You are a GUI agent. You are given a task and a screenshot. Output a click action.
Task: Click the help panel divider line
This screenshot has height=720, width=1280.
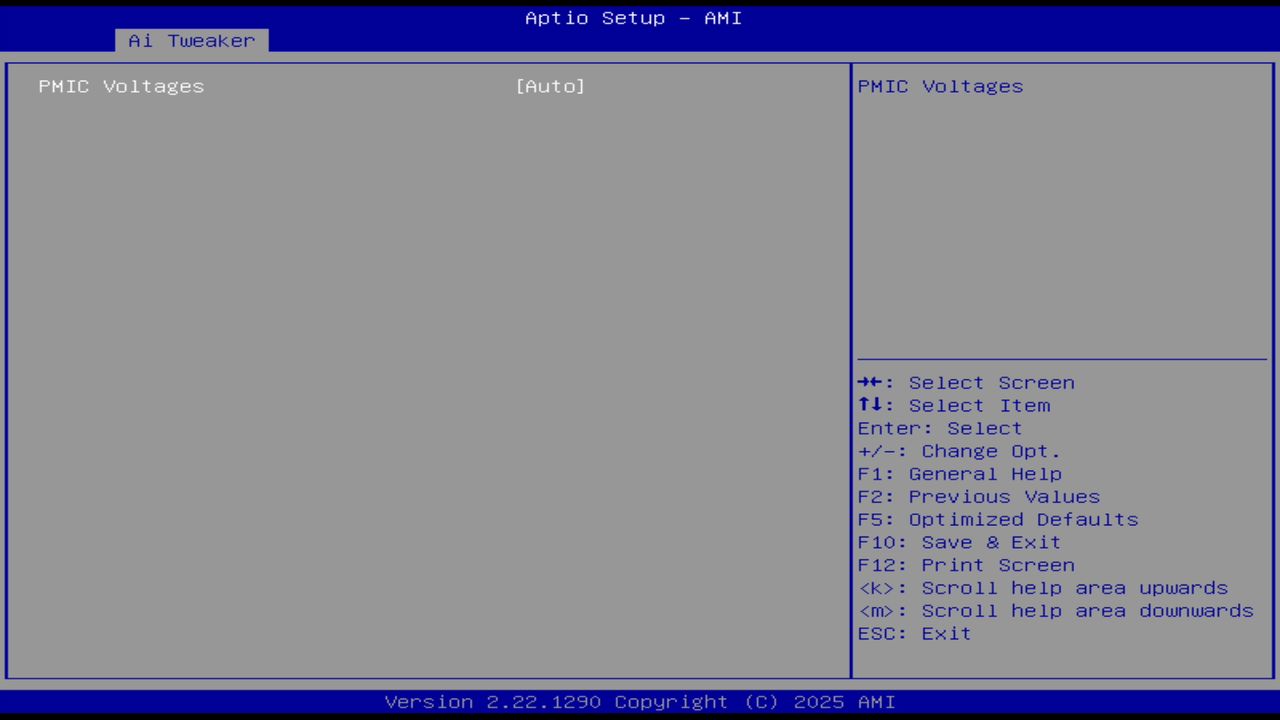coord(1062,358)
